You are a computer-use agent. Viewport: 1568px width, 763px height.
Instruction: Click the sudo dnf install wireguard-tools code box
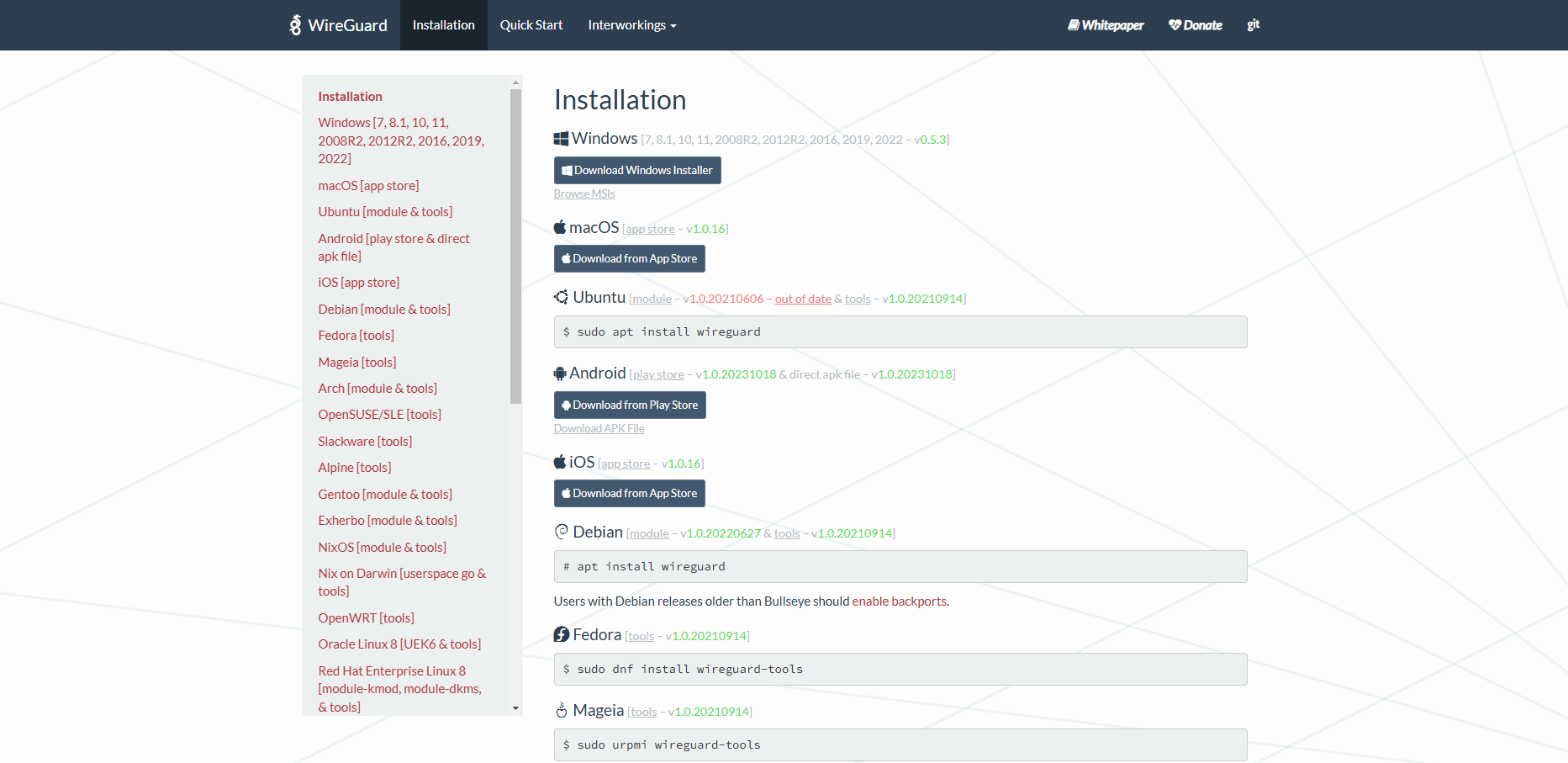(900, 669)
